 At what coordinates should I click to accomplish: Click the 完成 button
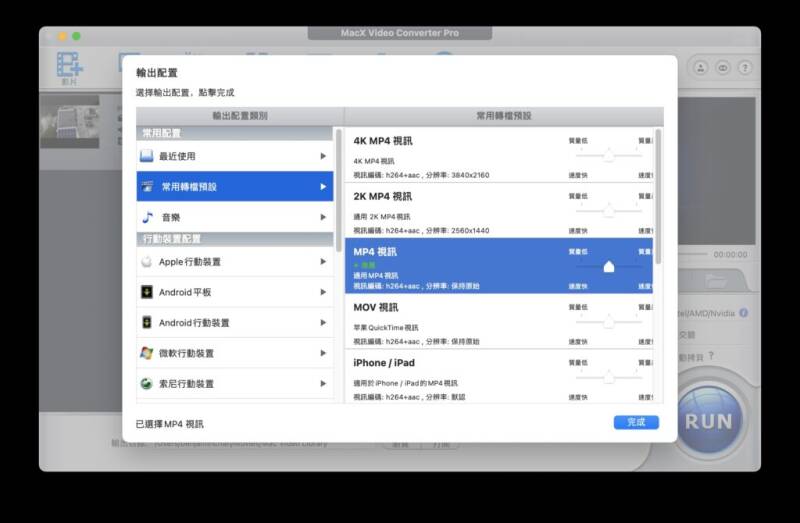click(x=636, y=422)
